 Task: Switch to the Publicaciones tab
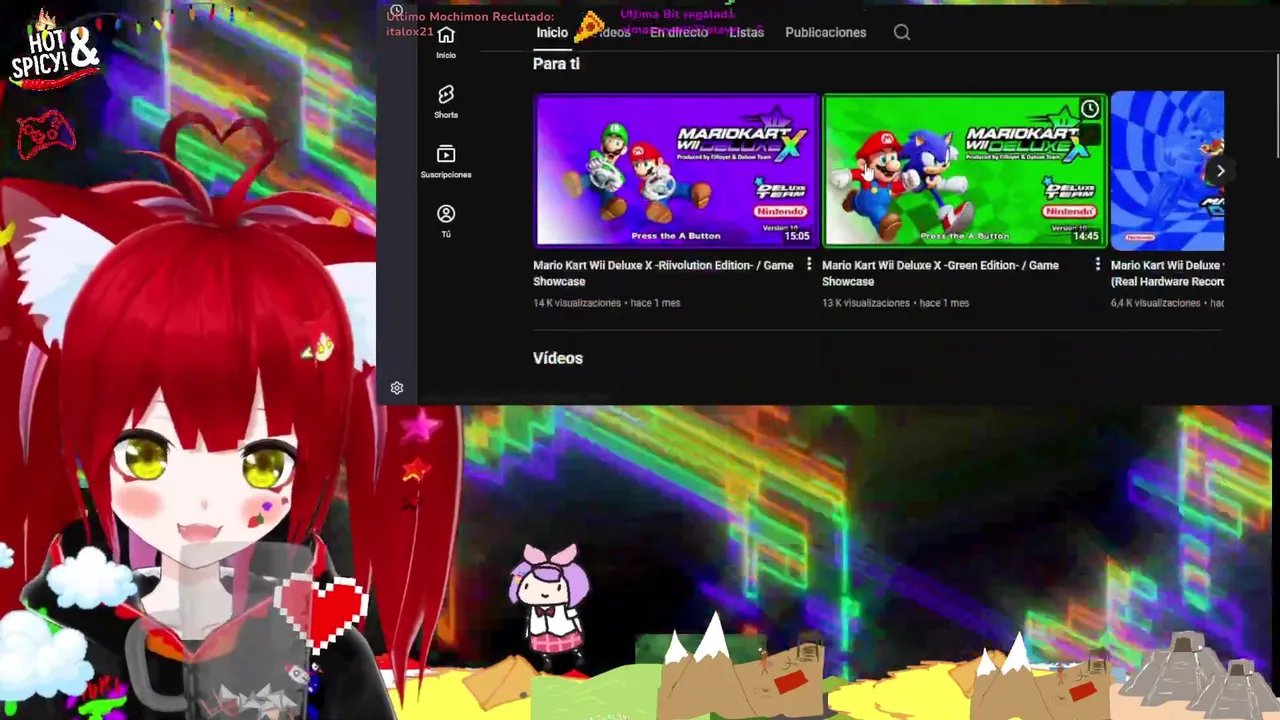826,33
